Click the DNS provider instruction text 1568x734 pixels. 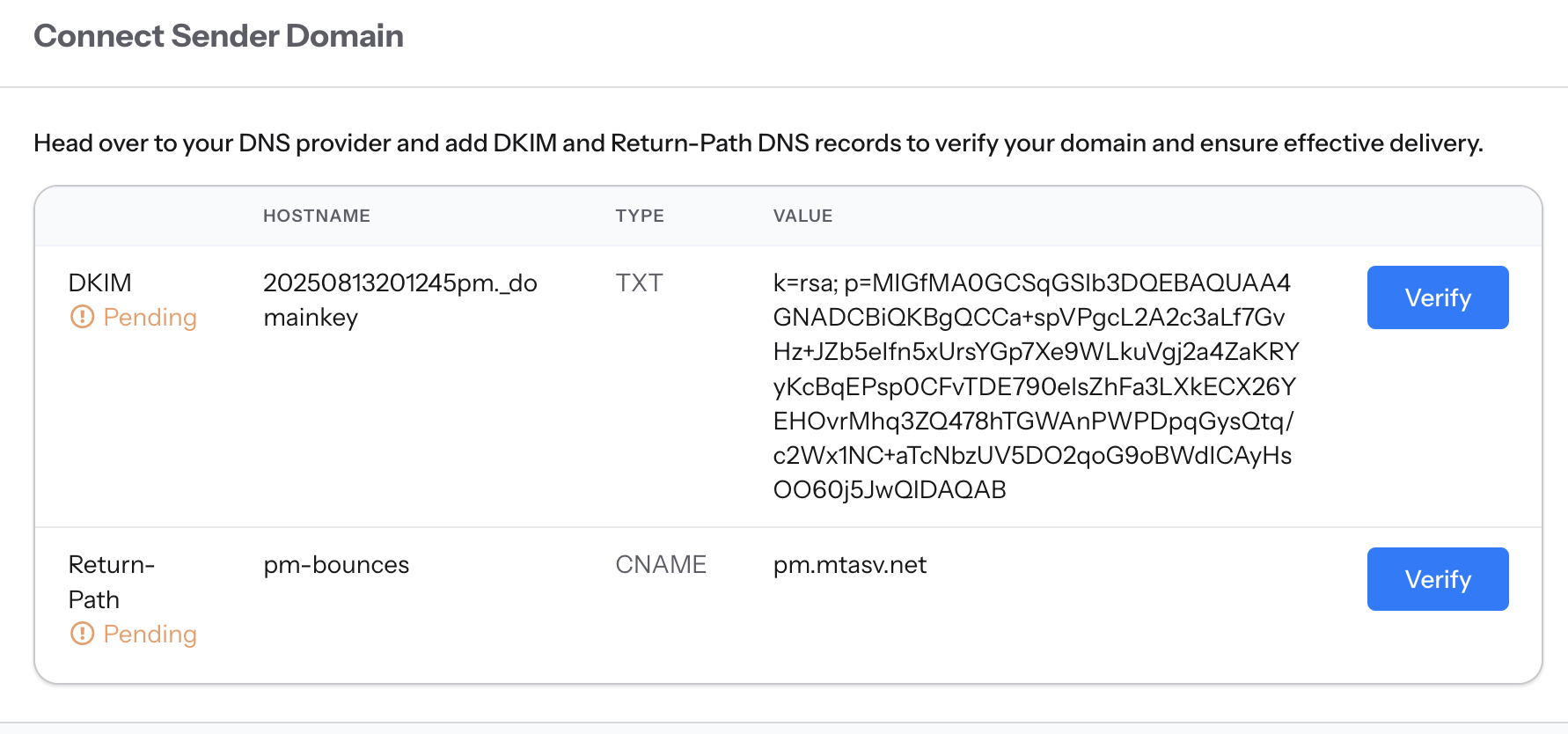pyautogui.click(x=758, y=143)
